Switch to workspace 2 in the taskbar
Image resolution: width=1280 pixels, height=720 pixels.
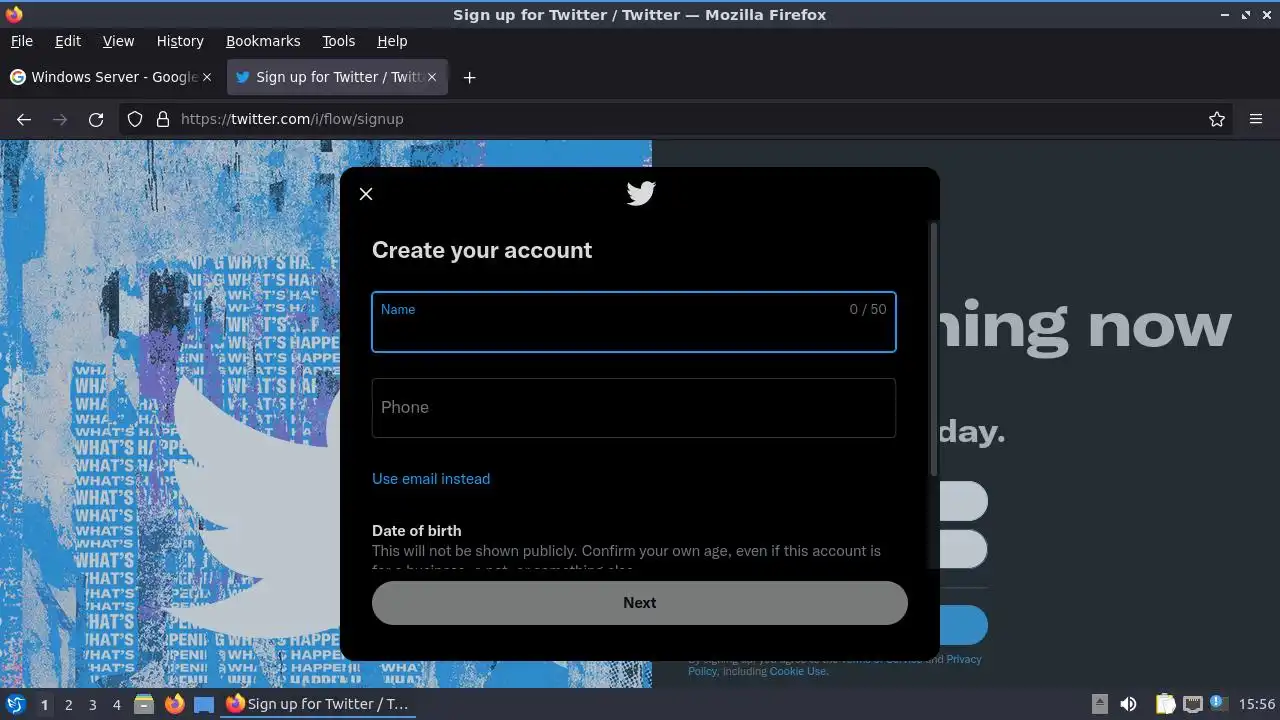coord(68,704)
